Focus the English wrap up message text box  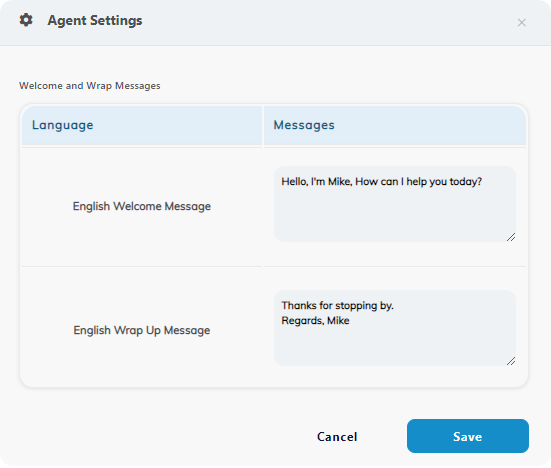click(x=395, y=328)
